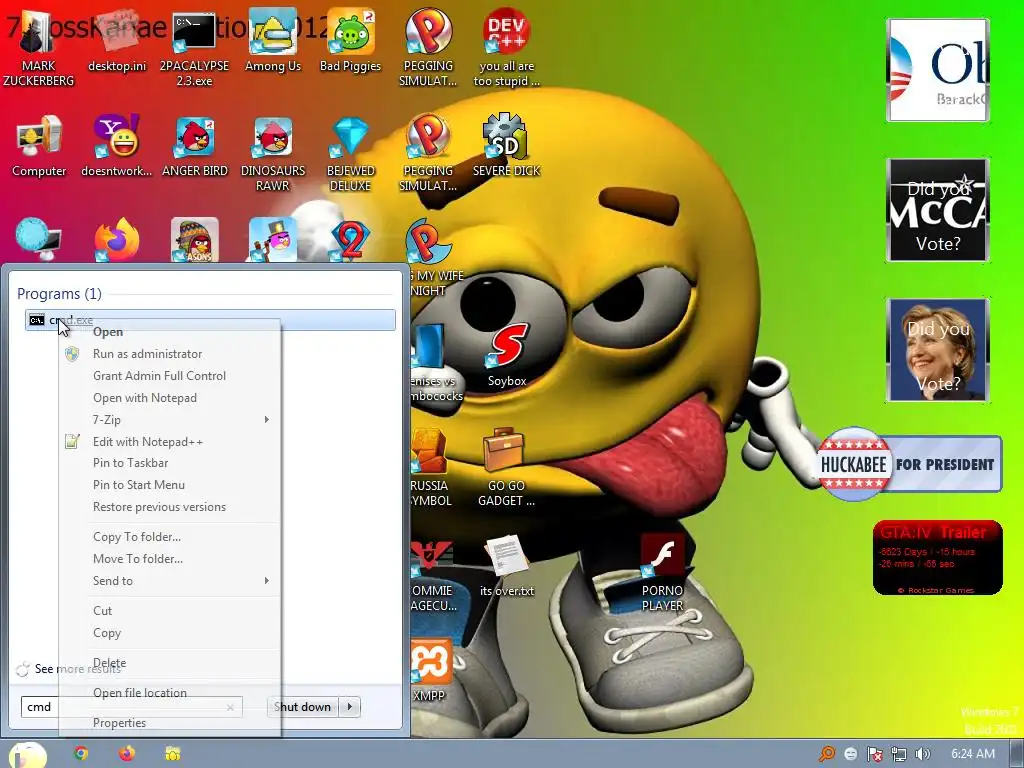Choose Copy in the context menu

tap(170, 633)
